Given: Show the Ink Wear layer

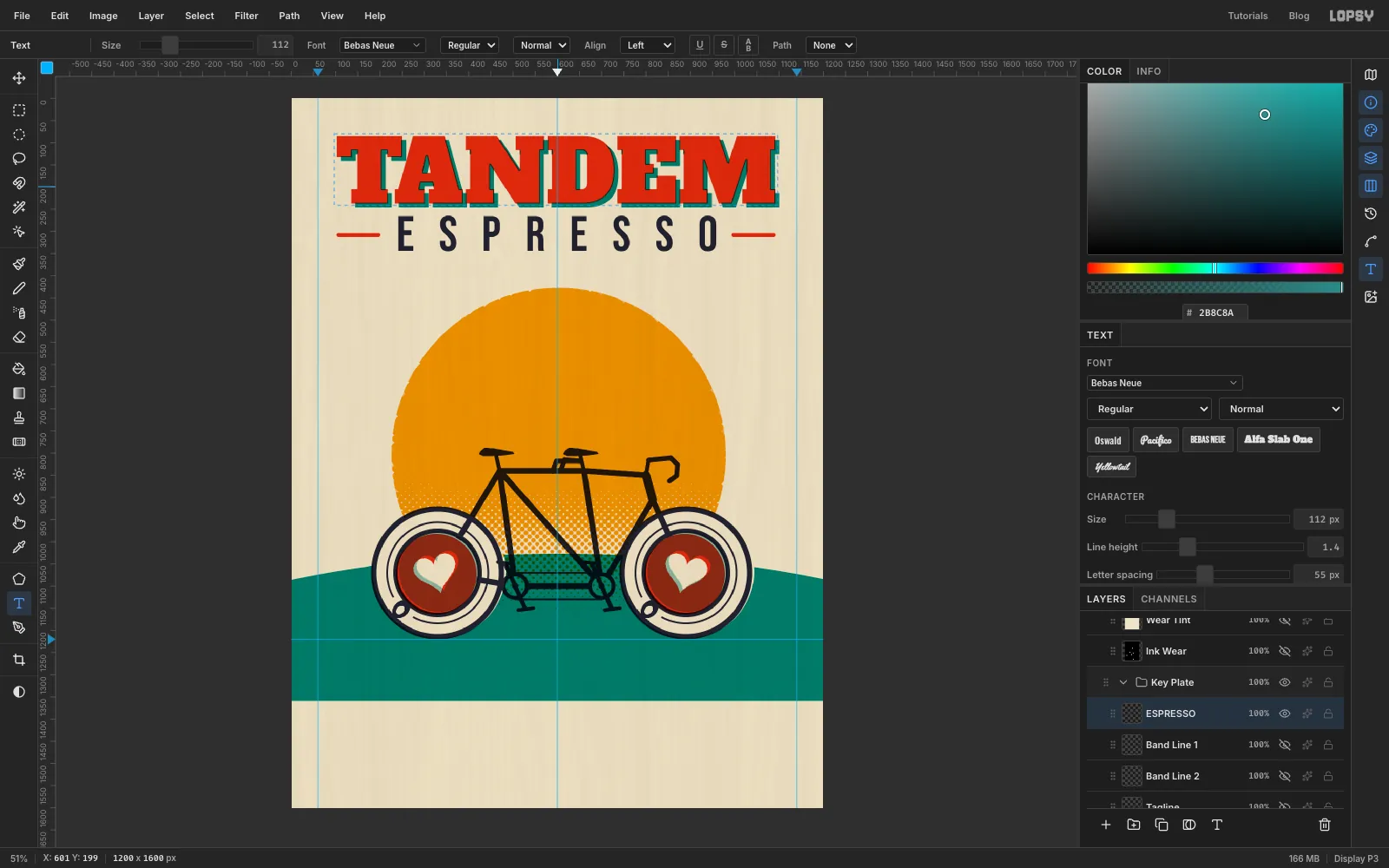Looking at the screenshot, I should [1285, 651].
